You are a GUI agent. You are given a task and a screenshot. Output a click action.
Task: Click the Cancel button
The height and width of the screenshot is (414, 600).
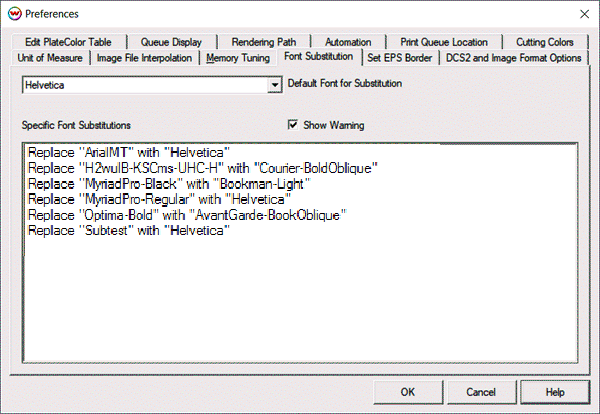pos(480,392)
